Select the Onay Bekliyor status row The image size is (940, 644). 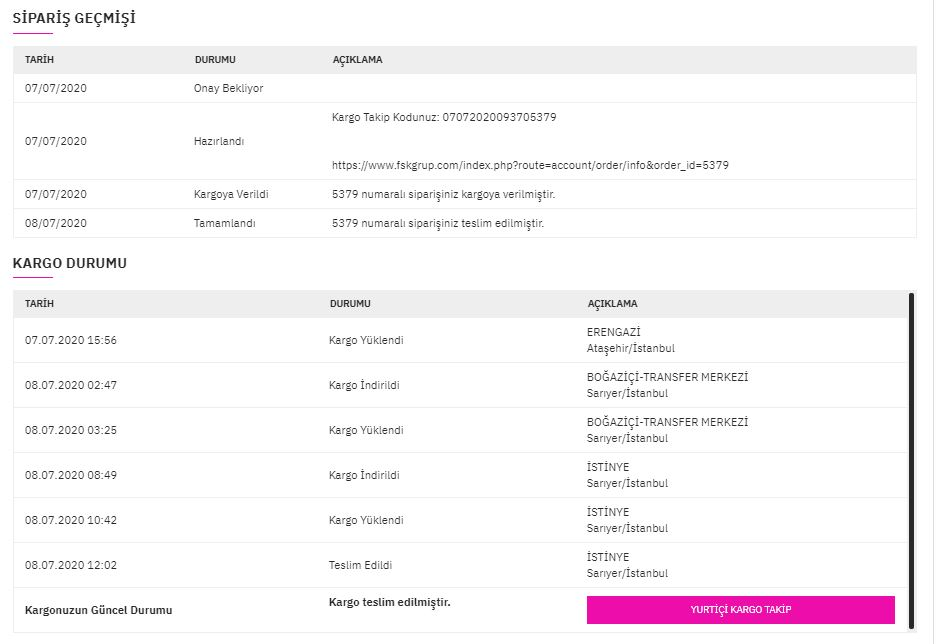coord(465,88)
